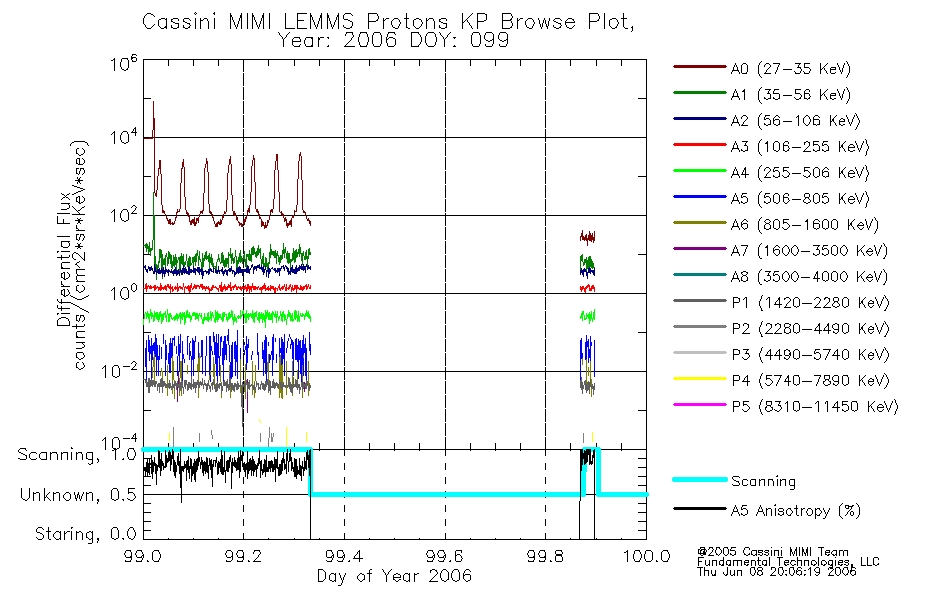Click the 99.8 x-axis tick label

(x=546, y=556)
